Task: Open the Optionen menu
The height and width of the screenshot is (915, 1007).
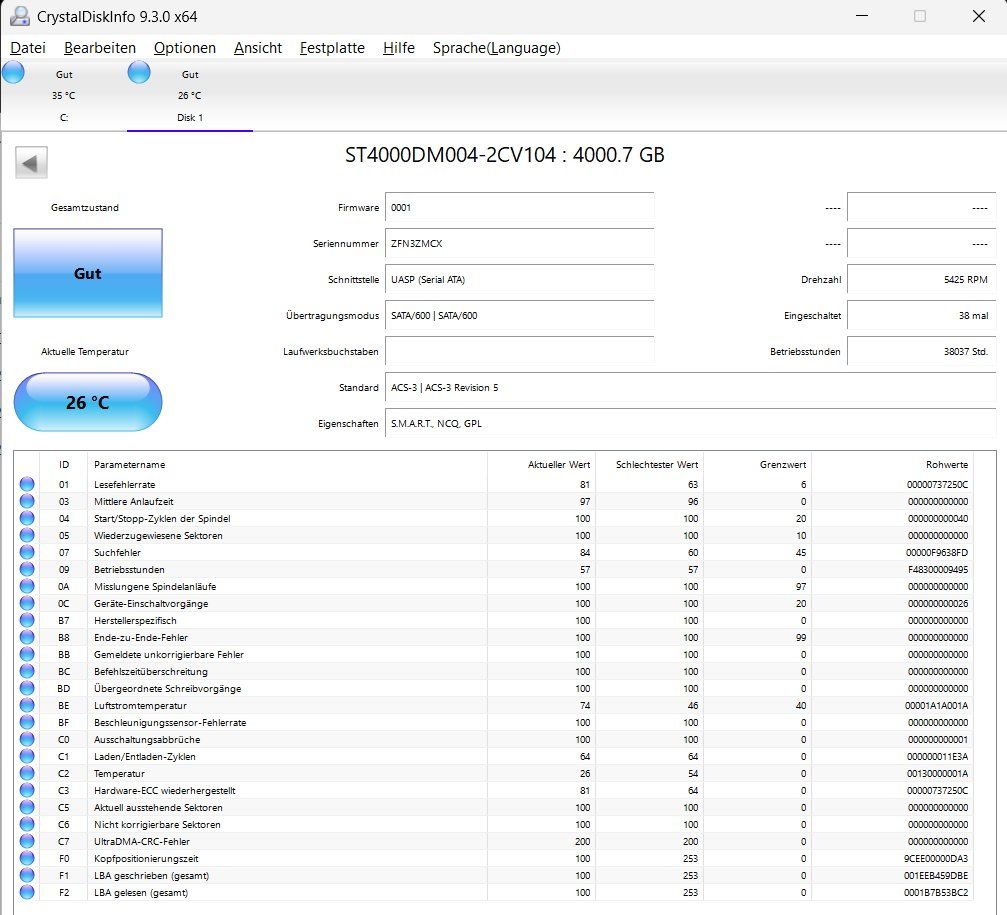Action: 185,48
